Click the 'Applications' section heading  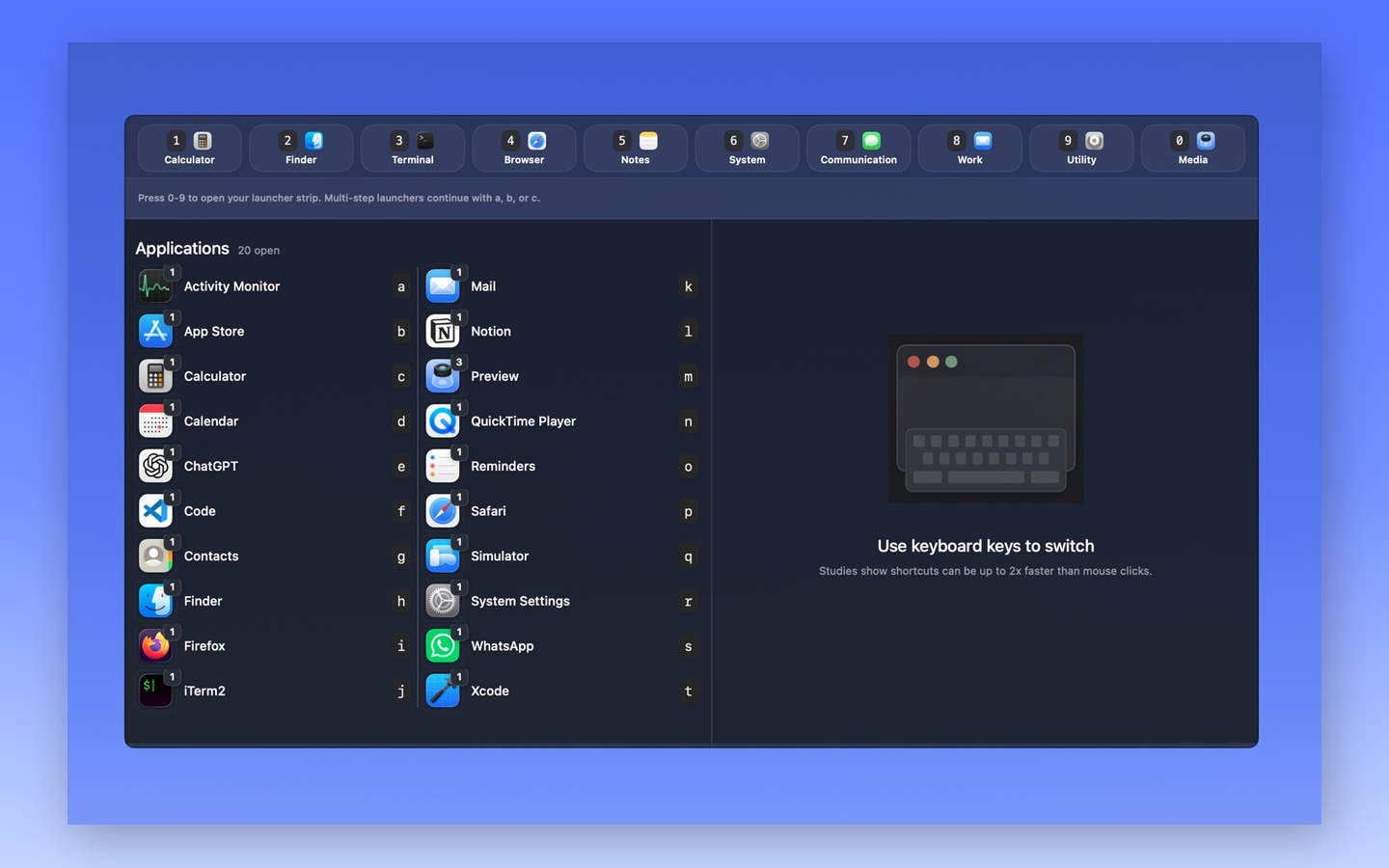(182, 249)
